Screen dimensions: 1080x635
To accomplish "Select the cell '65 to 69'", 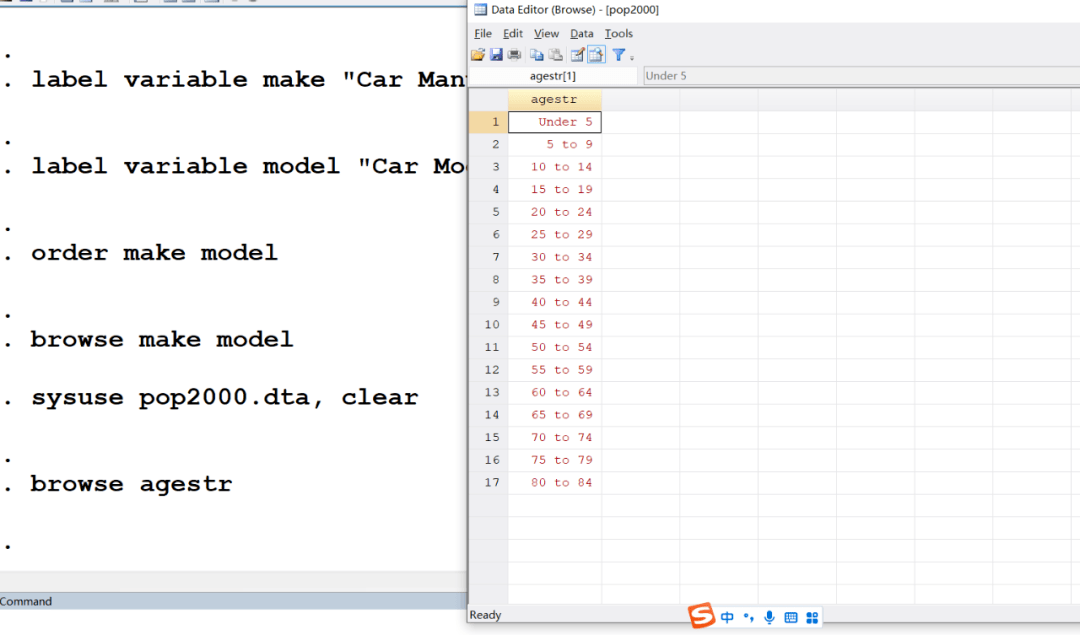I will click(554, 415).
